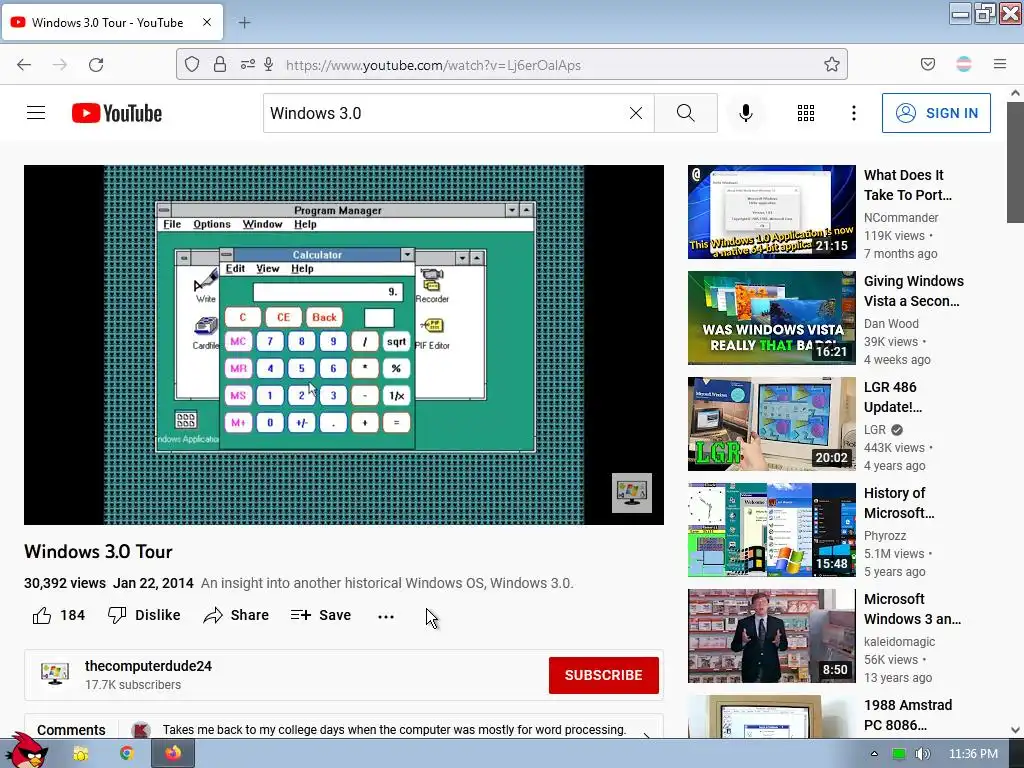The height and width of the screenshot is (768, 1024).
Task: Open the site permissions icon in address bar
Action: tap(248, 64)
